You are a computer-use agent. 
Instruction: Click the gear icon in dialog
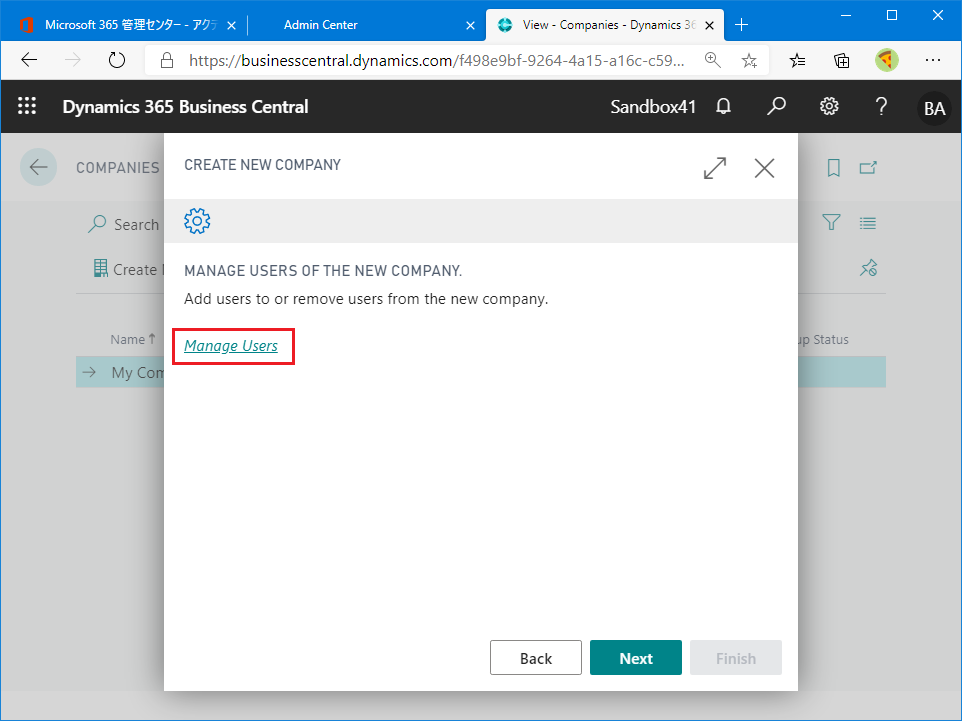(197, 221)
